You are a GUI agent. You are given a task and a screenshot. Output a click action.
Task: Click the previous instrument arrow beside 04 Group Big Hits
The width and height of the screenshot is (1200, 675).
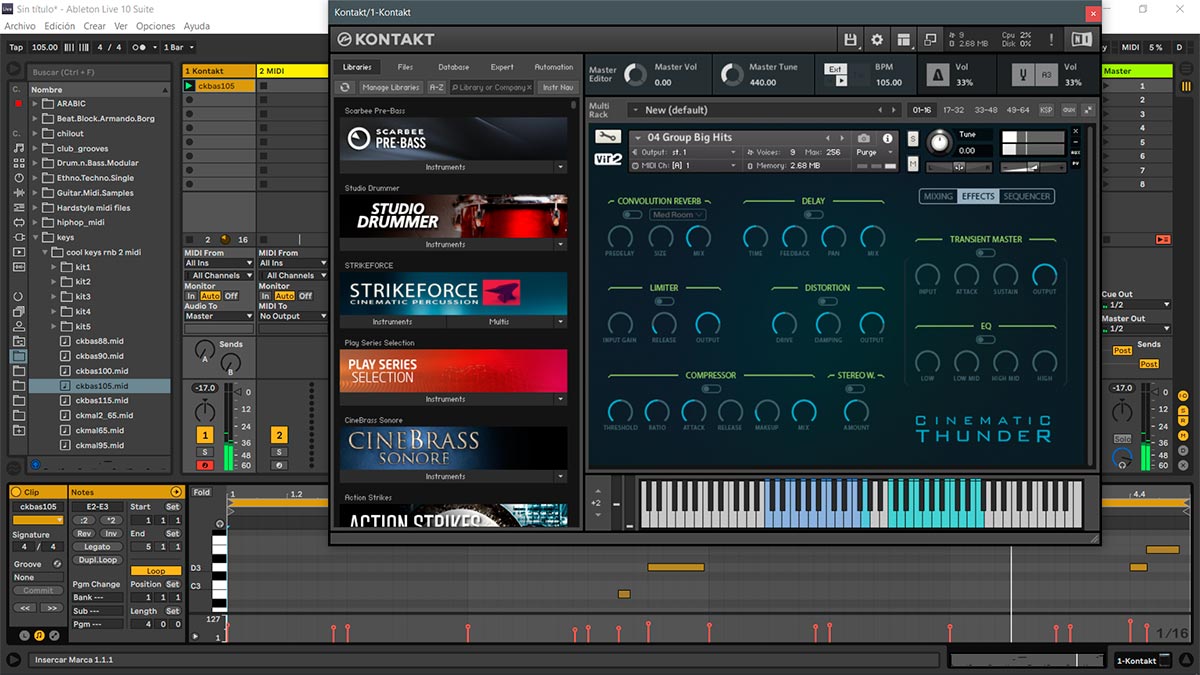(827, 138)
